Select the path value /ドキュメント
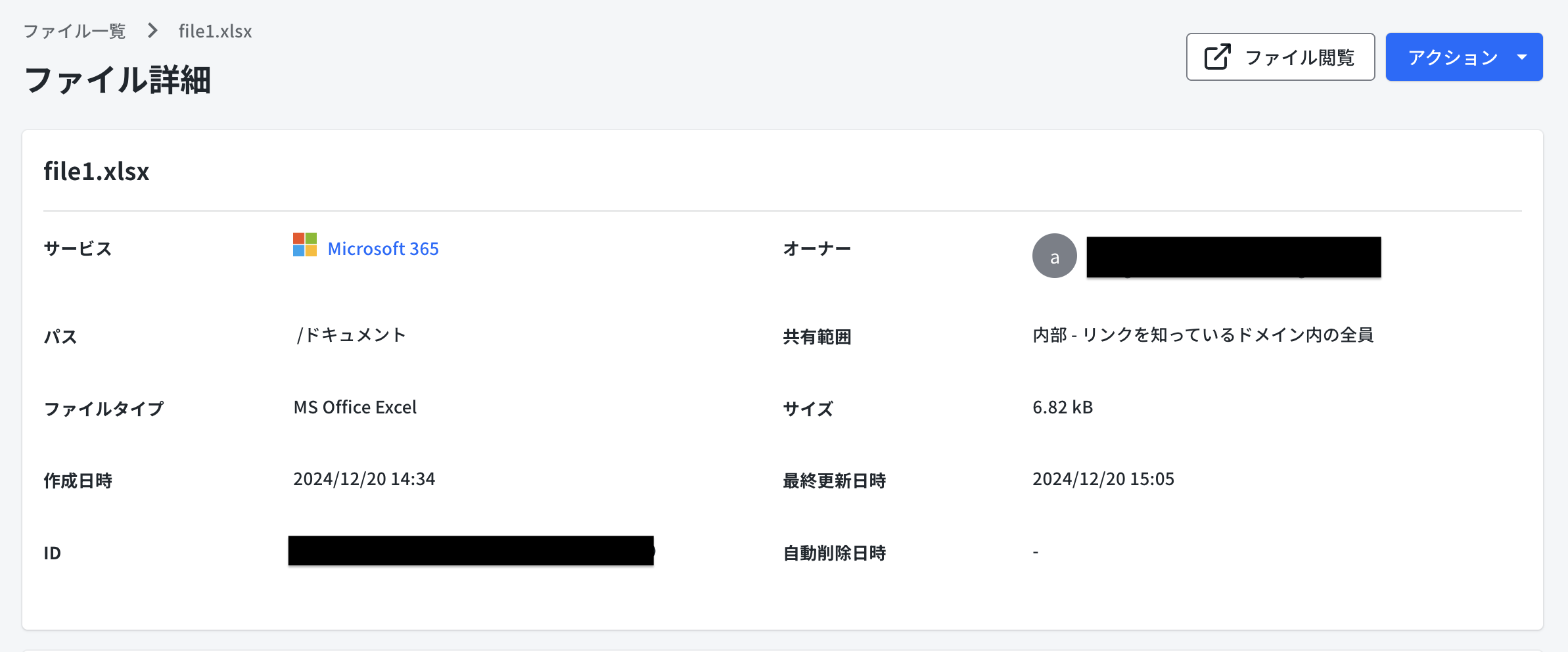This screenshot has height=652, width=1568. point(350,335)
